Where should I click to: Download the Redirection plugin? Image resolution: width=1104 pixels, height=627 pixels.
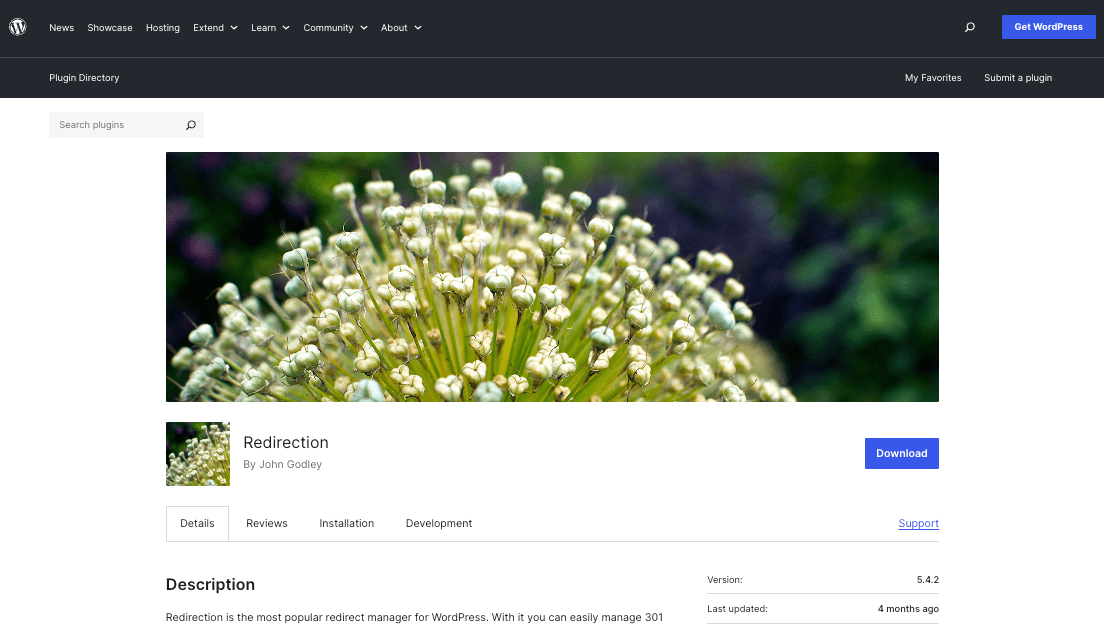pyautogui.click(x=901, y=453)
